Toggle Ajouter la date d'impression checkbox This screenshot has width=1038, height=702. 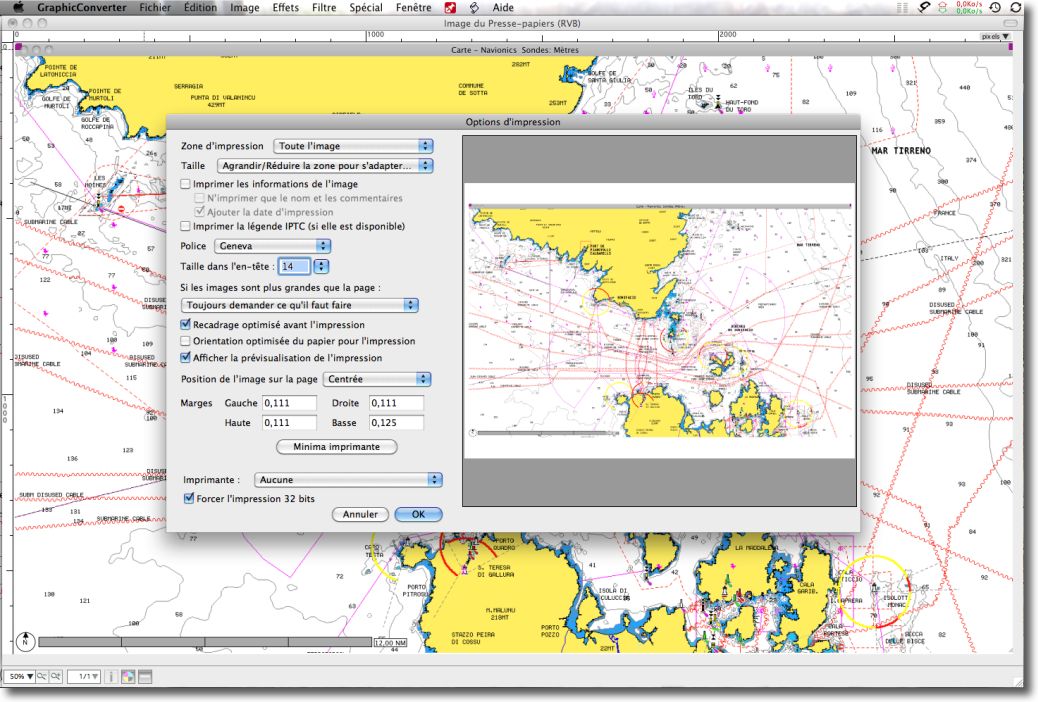(x=199, y=212)
